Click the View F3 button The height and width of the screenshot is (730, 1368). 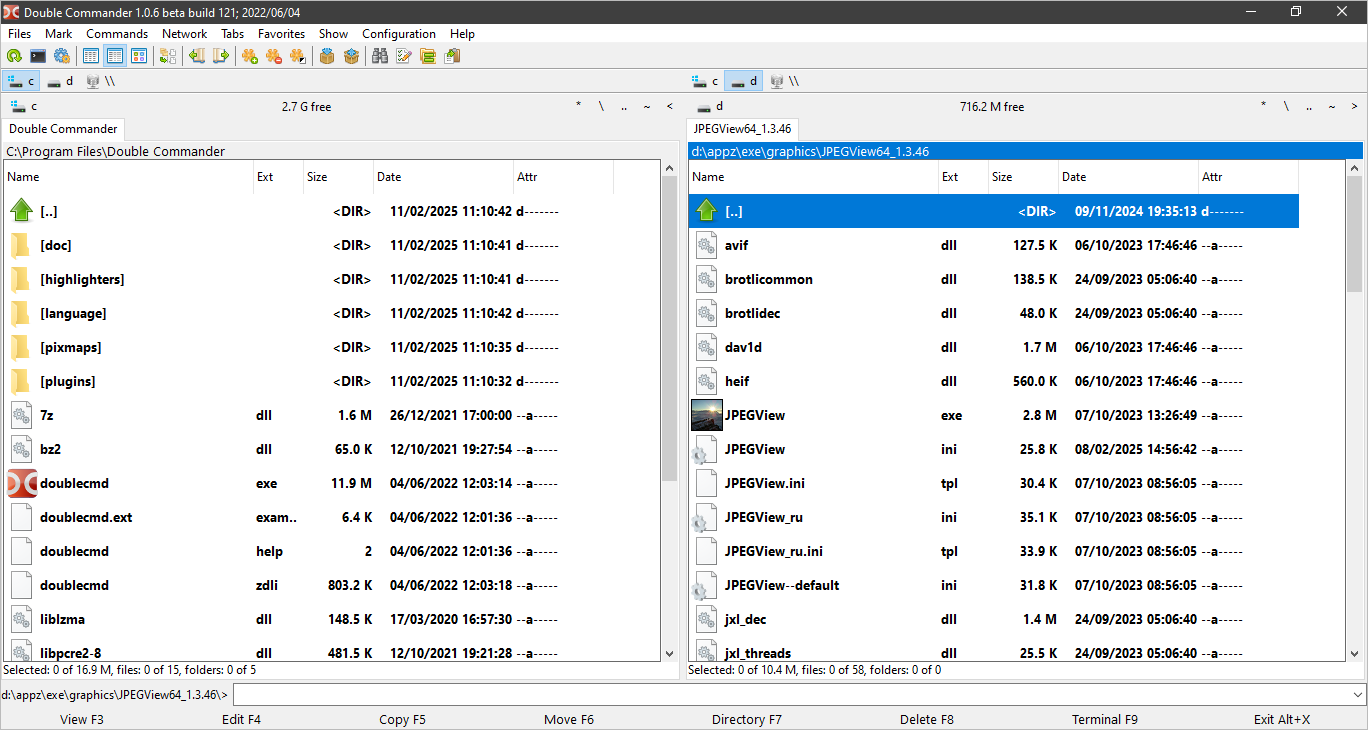[82, 719]
